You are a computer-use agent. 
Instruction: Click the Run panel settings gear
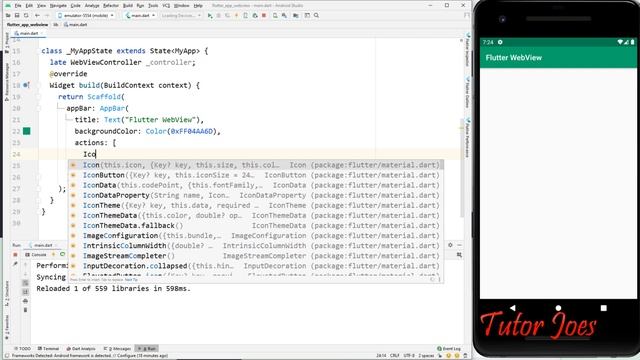pos(450,245)
